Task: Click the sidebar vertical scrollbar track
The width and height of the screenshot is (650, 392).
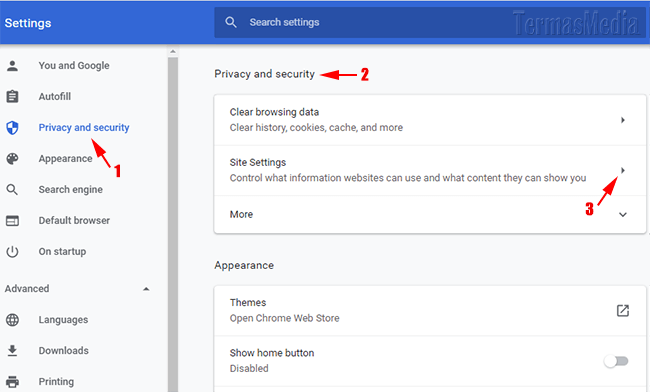Action: click(x=173, y=224)
